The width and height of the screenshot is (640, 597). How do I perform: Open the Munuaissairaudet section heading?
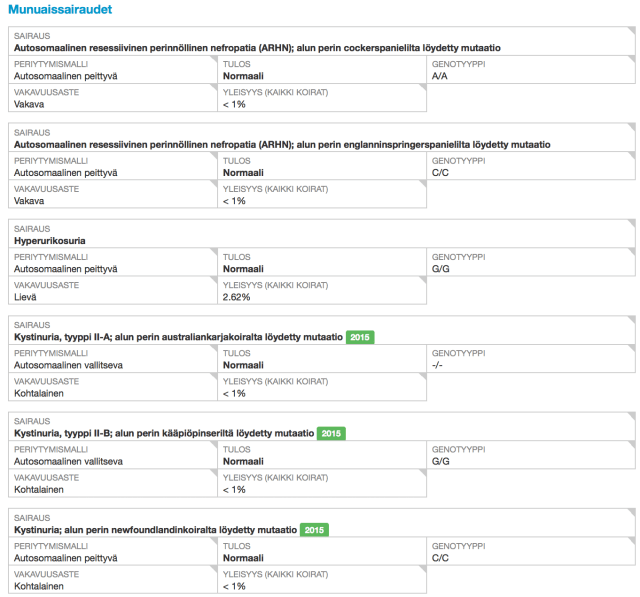coord(60,10)
